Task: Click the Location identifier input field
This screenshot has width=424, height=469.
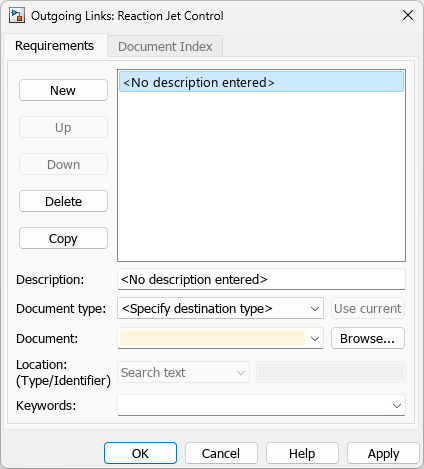Action: (x=331, y=372)
